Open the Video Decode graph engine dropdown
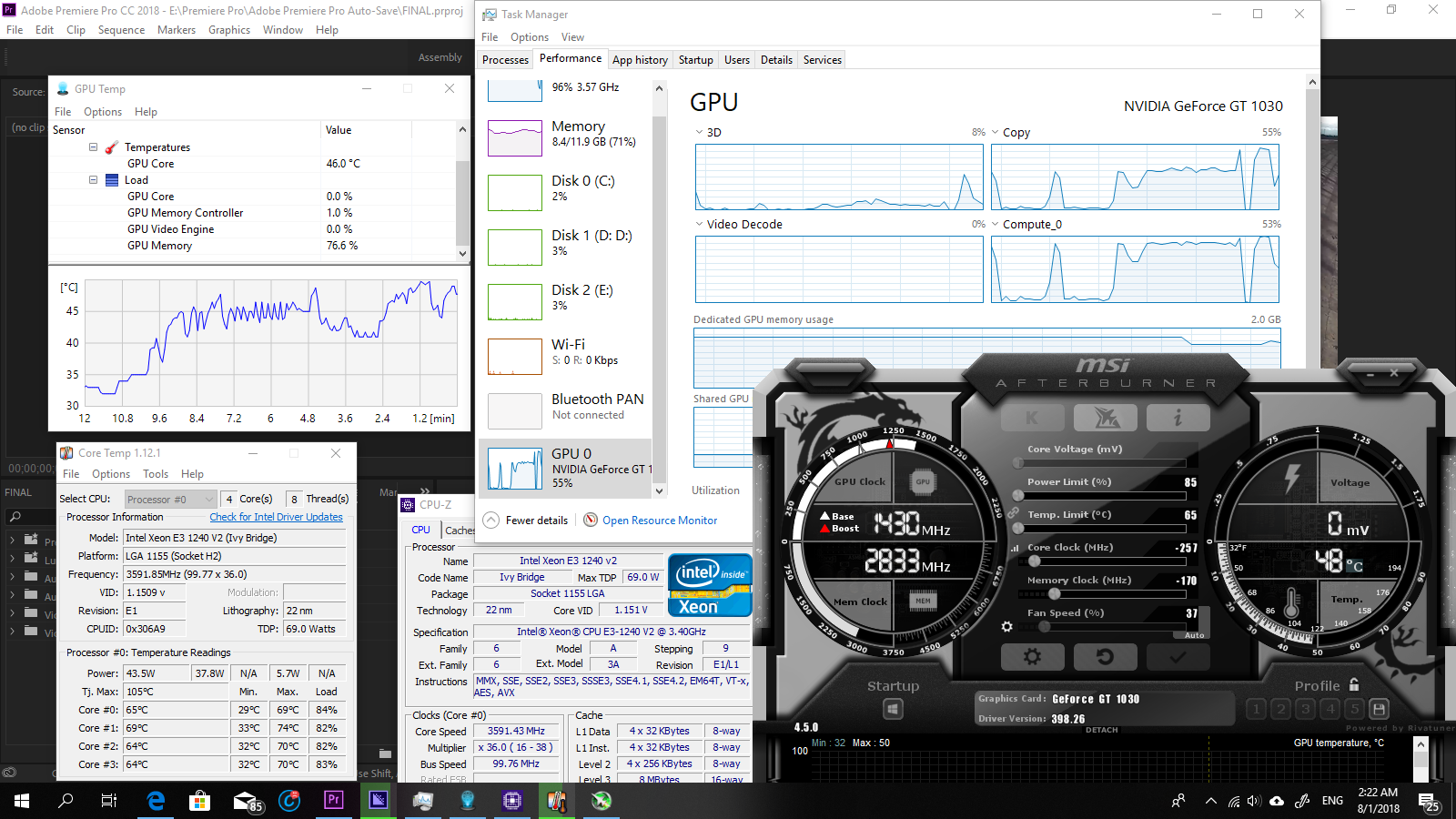This screenshot has width=1456, height=819. (700, 224)
